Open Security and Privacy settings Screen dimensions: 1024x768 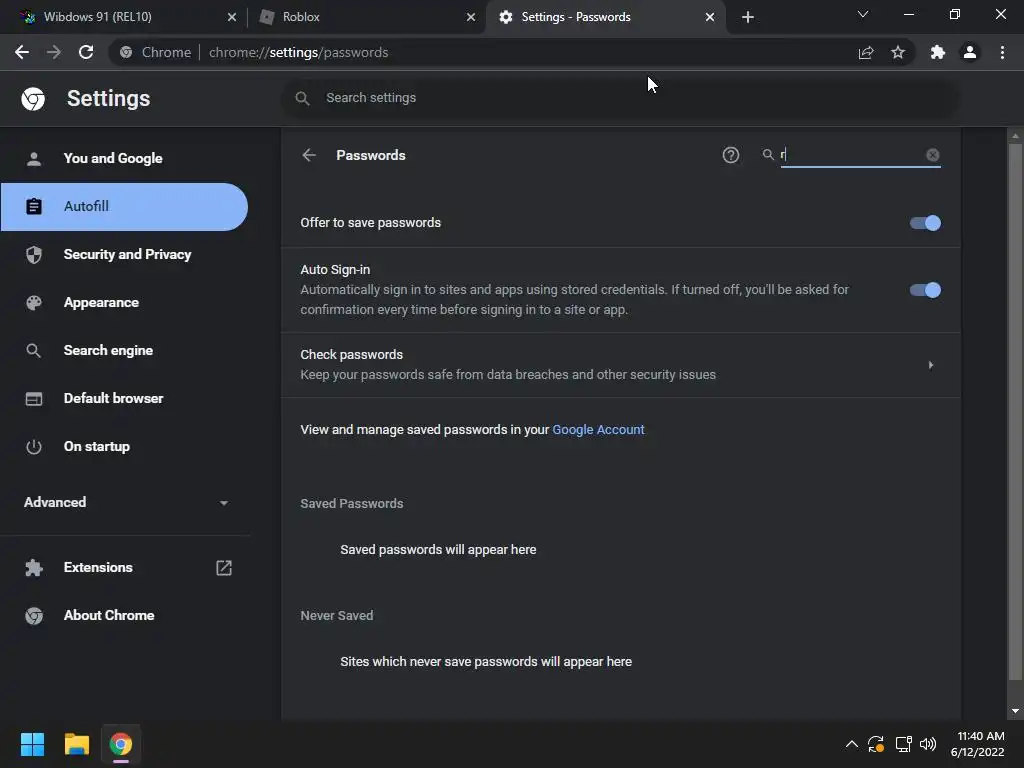tap(124, 254)
